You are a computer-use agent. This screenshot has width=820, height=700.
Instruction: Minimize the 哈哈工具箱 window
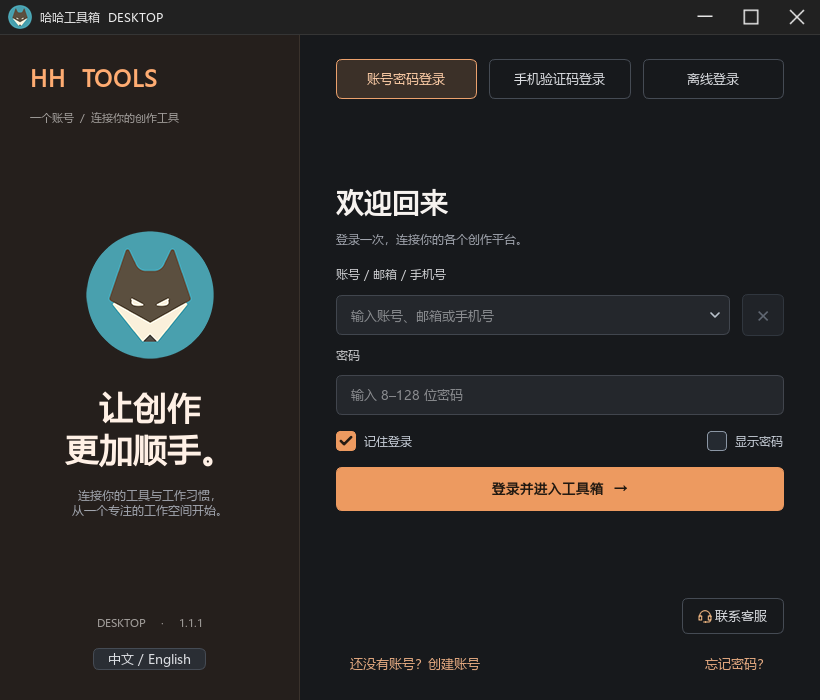(x=705, y=17)
